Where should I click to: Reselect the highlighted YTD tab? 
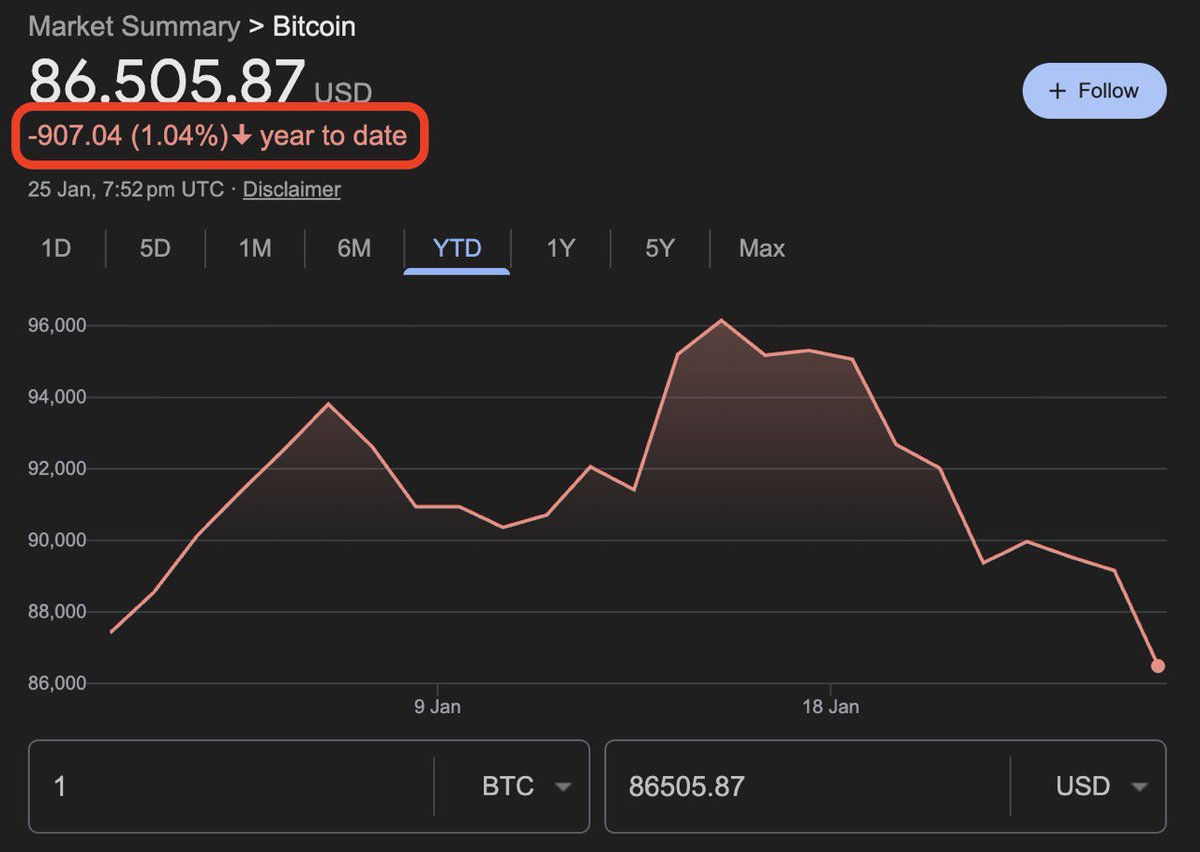pyautogui.click(x=456, y=249)
